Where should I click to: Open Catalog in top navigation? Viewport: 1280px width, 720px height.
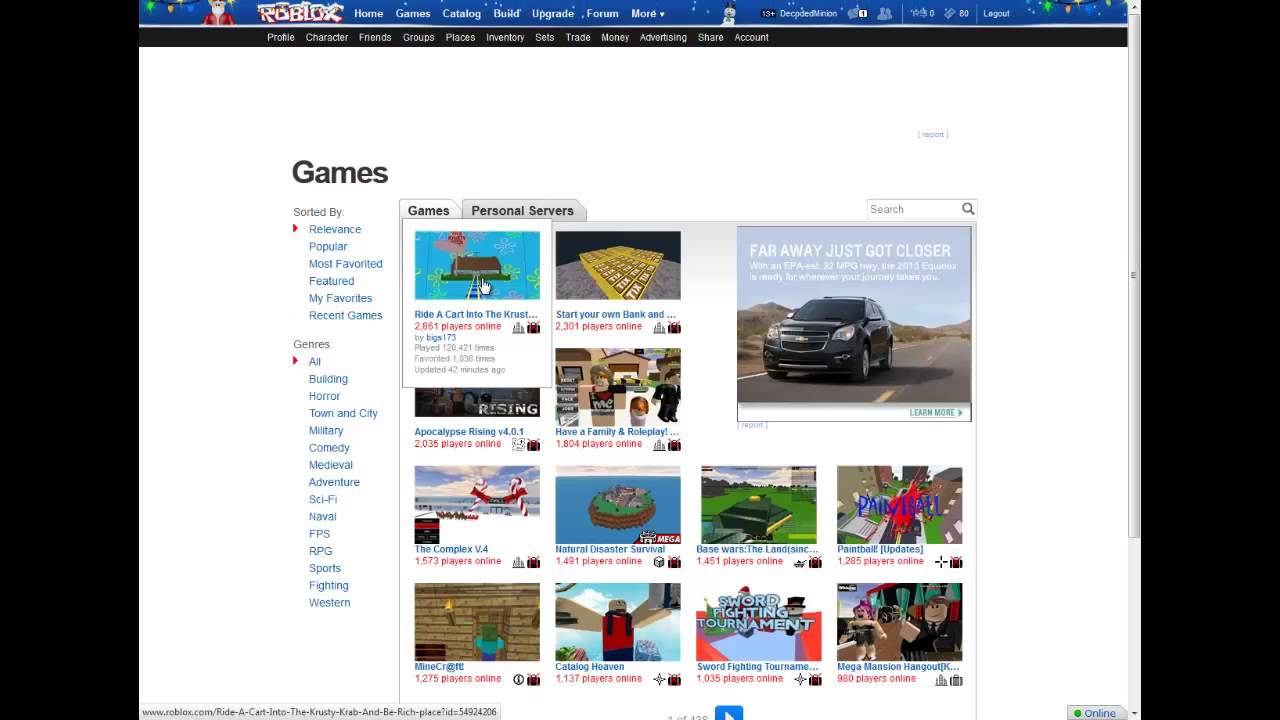coord(461,13)
